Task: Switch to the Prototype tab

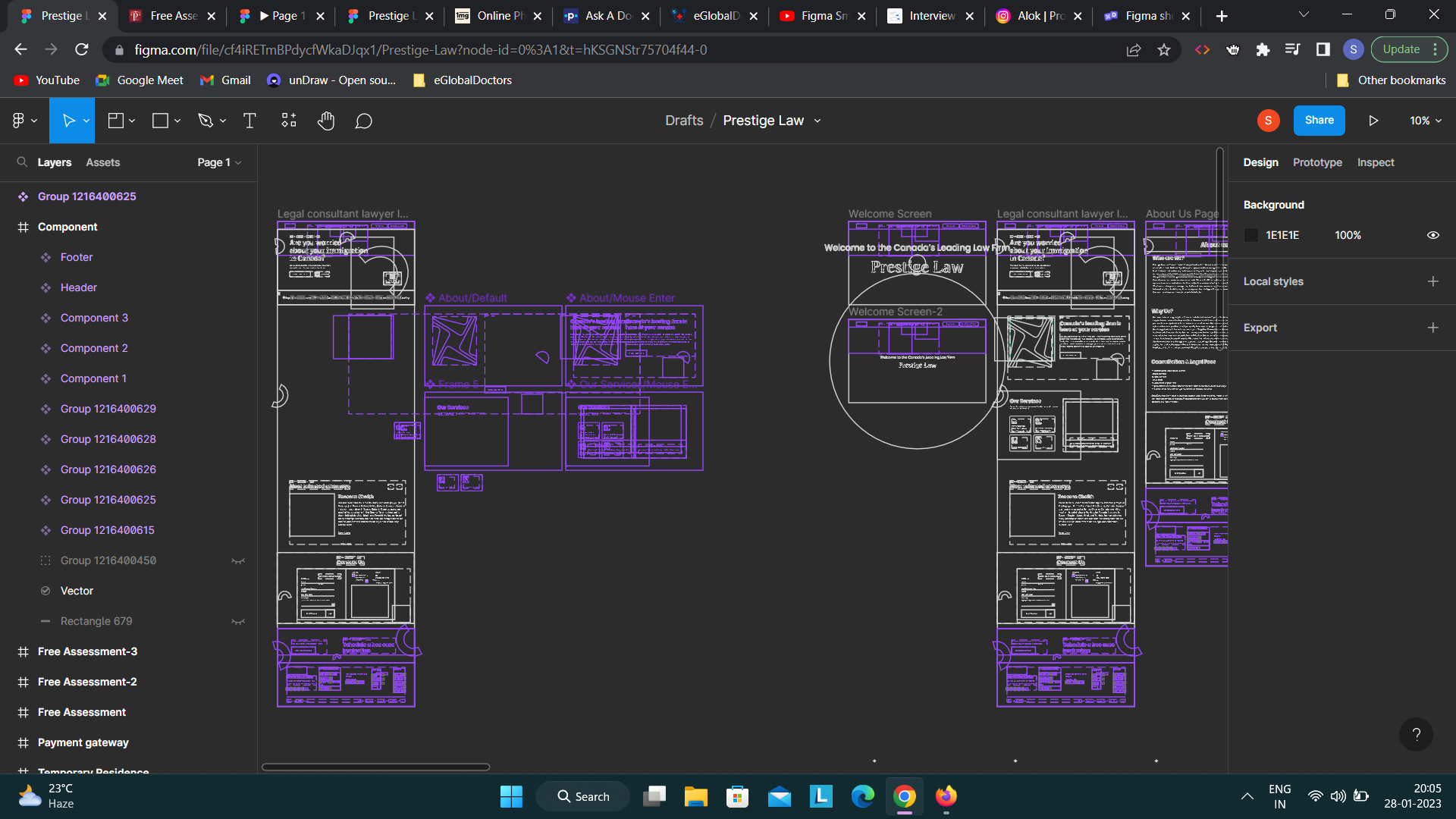Action: pyautogui.click(x=1319, y=162)
